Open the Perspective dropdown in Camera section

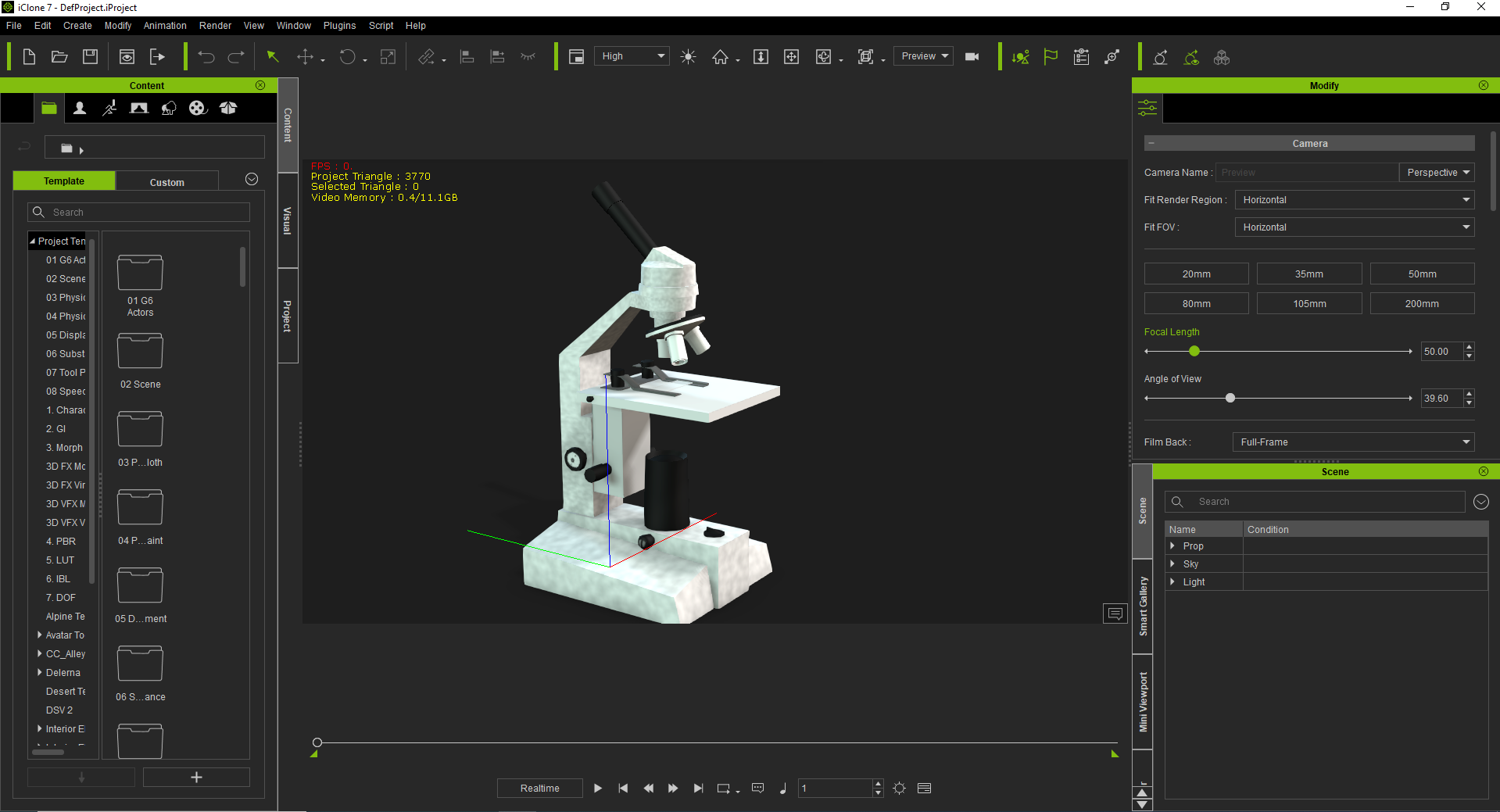(1437, 173)
